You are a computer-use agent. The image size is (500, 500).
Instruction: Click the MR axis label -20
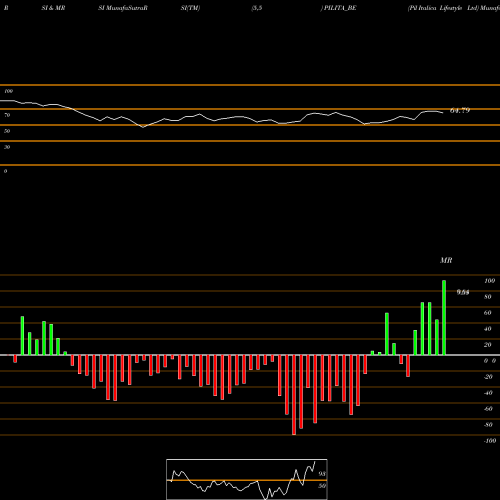click(x=488, y=377)
